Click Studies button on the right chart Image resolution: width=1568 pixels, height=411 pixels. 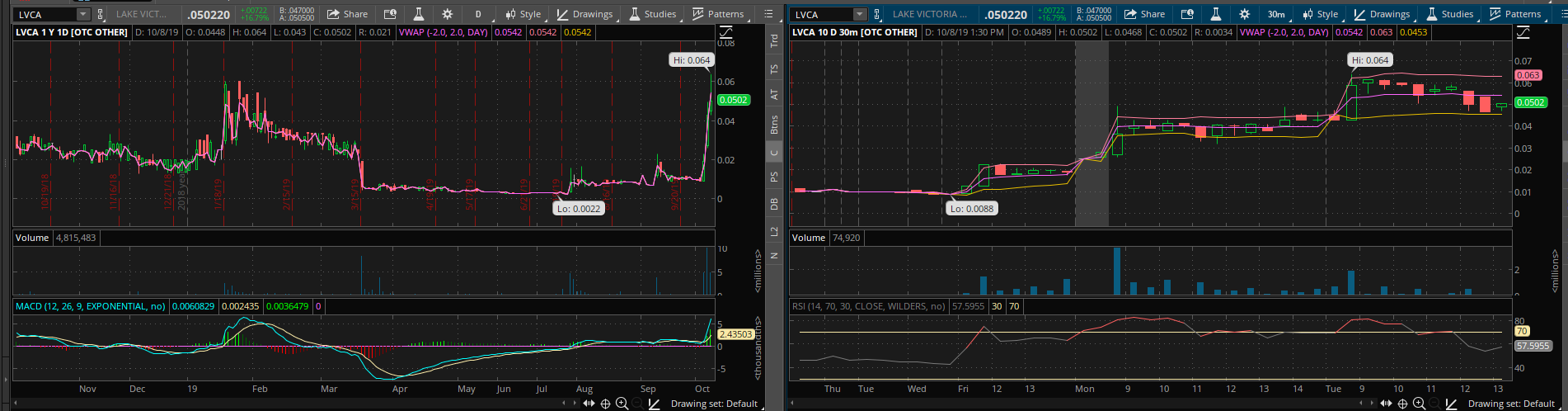point(1449,15)
